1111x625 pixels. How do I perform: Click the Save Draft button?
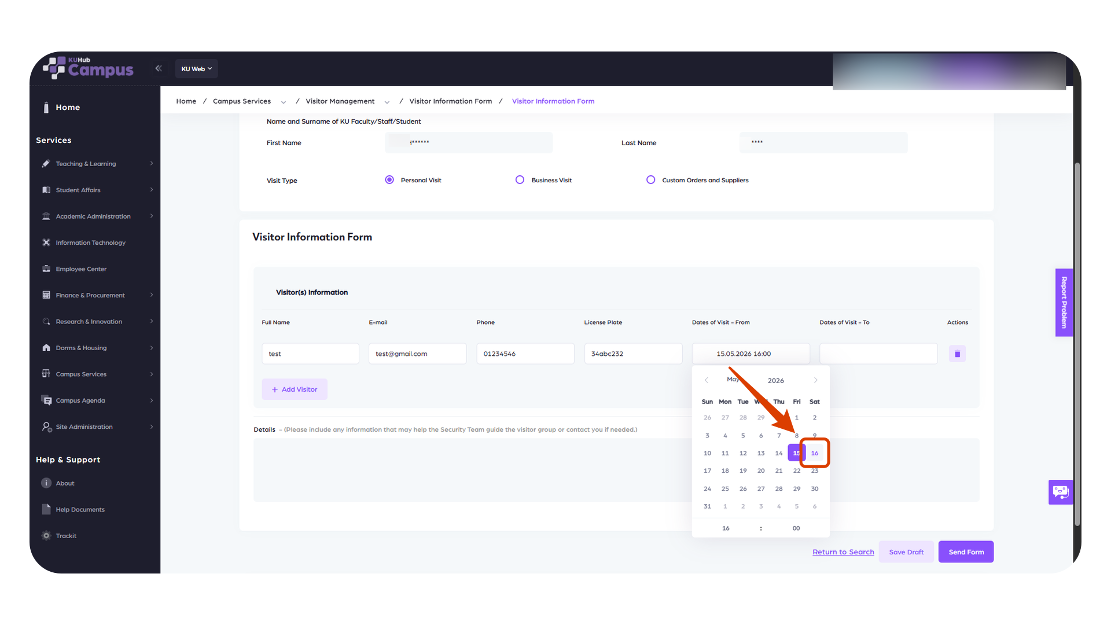(x=906, y=552)
